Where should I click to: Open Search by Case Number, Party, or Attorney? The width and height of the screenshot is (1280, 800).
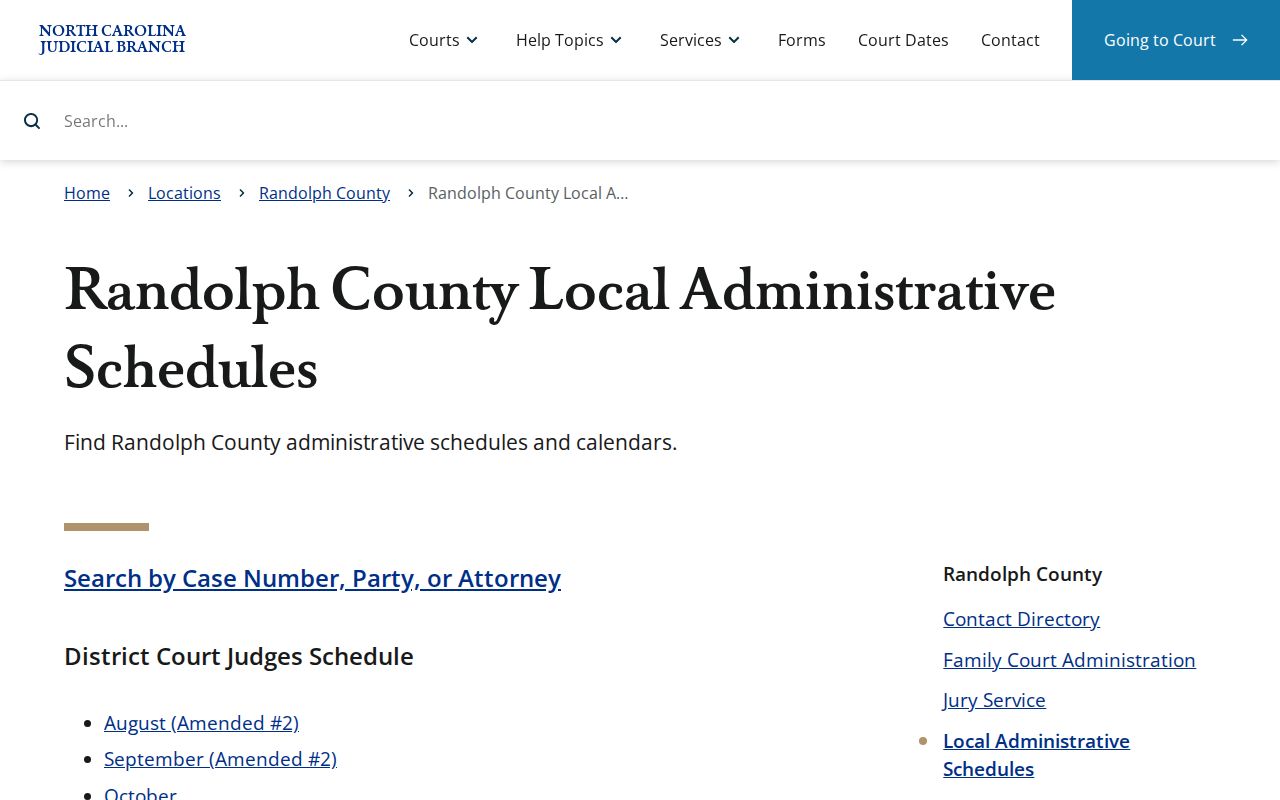tap(312, 578)
